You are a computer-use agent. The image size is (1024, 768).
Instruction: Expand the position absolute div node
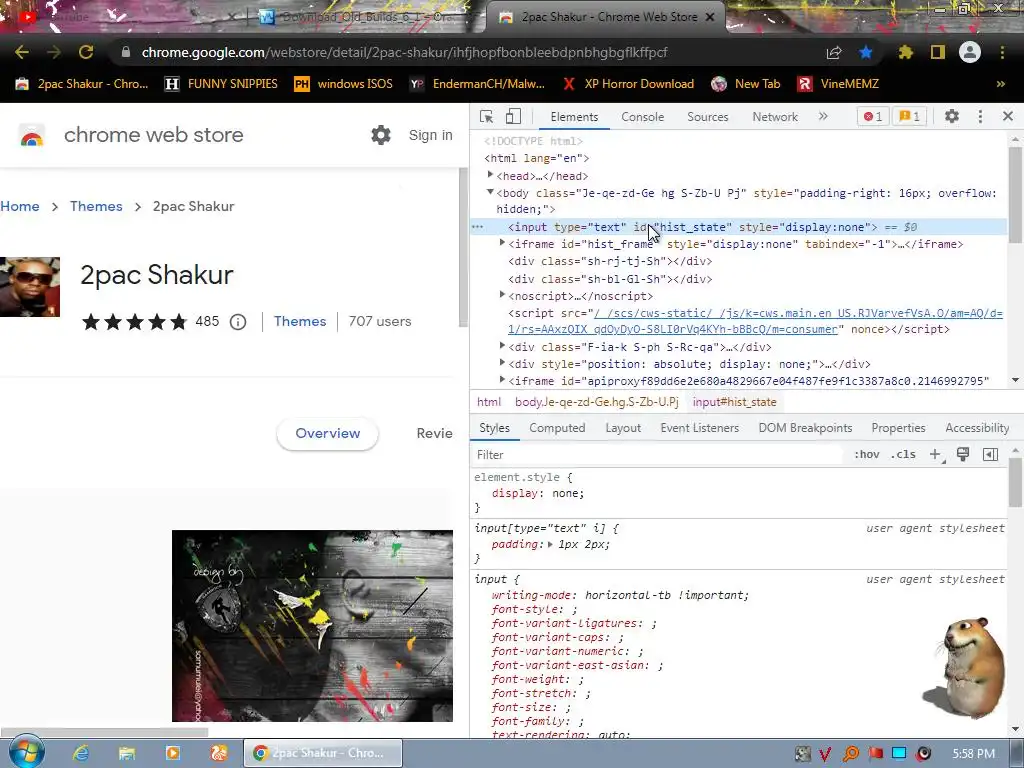(x=502, y=363)
